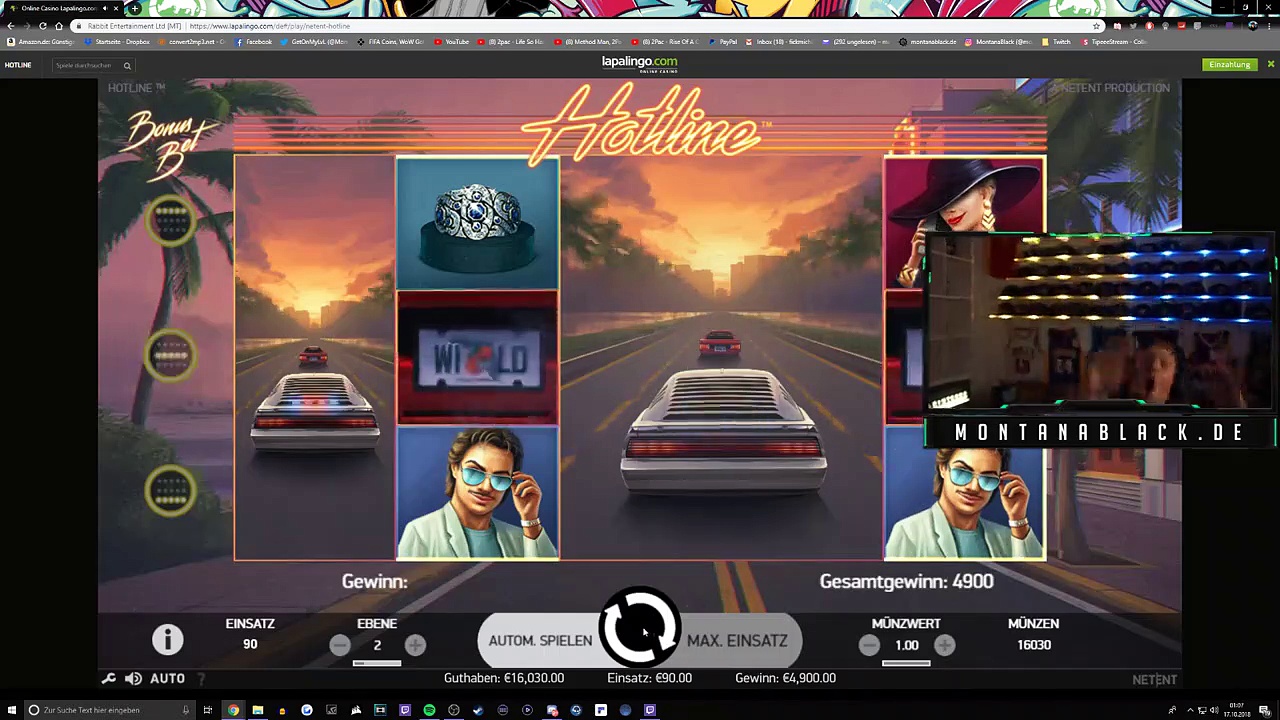Toggle the top Bonus Bet selector
This screenshot has height=720, width=1280.
tap(170, 221)
